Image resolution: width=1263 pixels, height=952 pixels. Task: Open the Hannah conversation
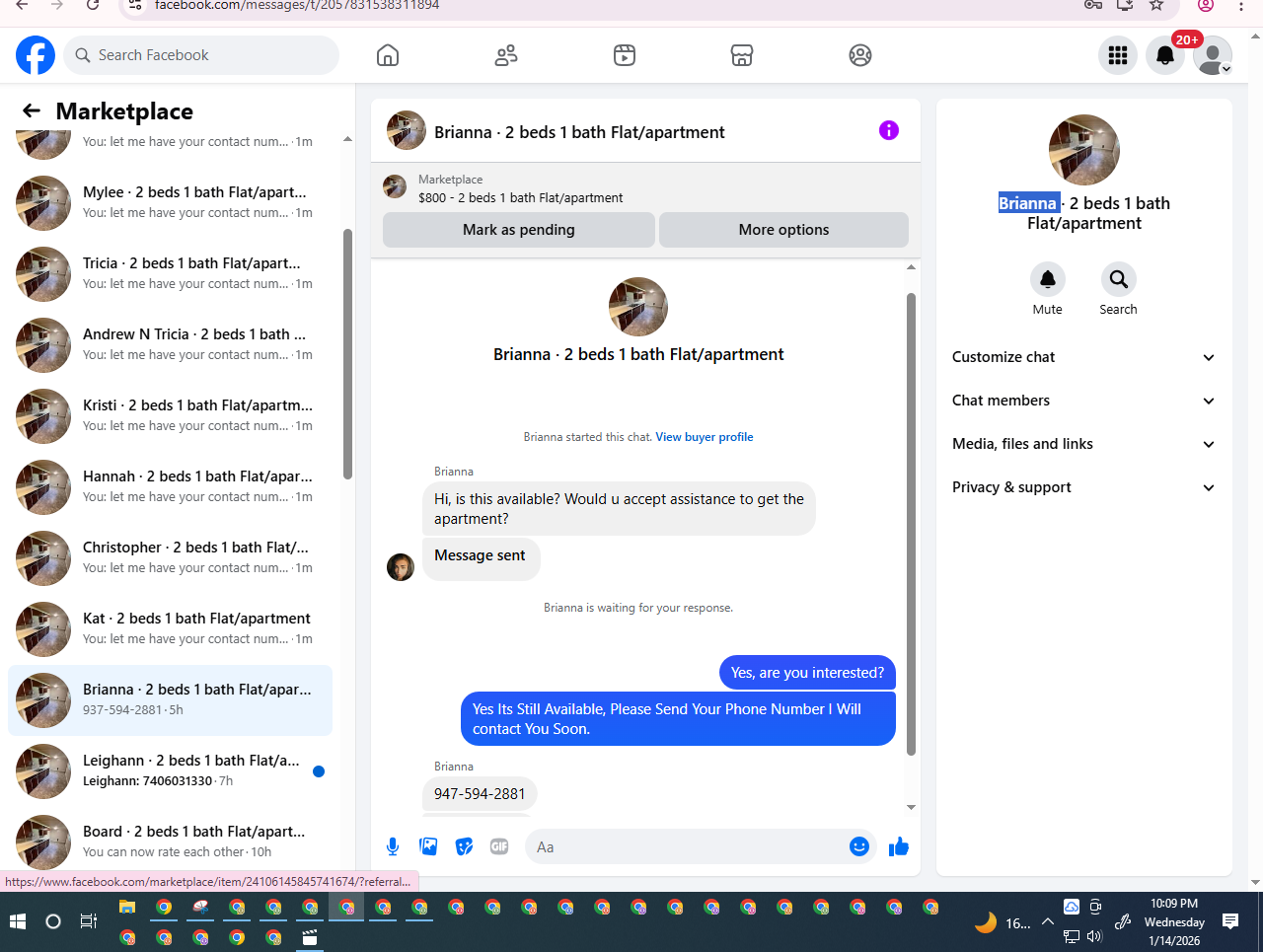pos(170,486)
